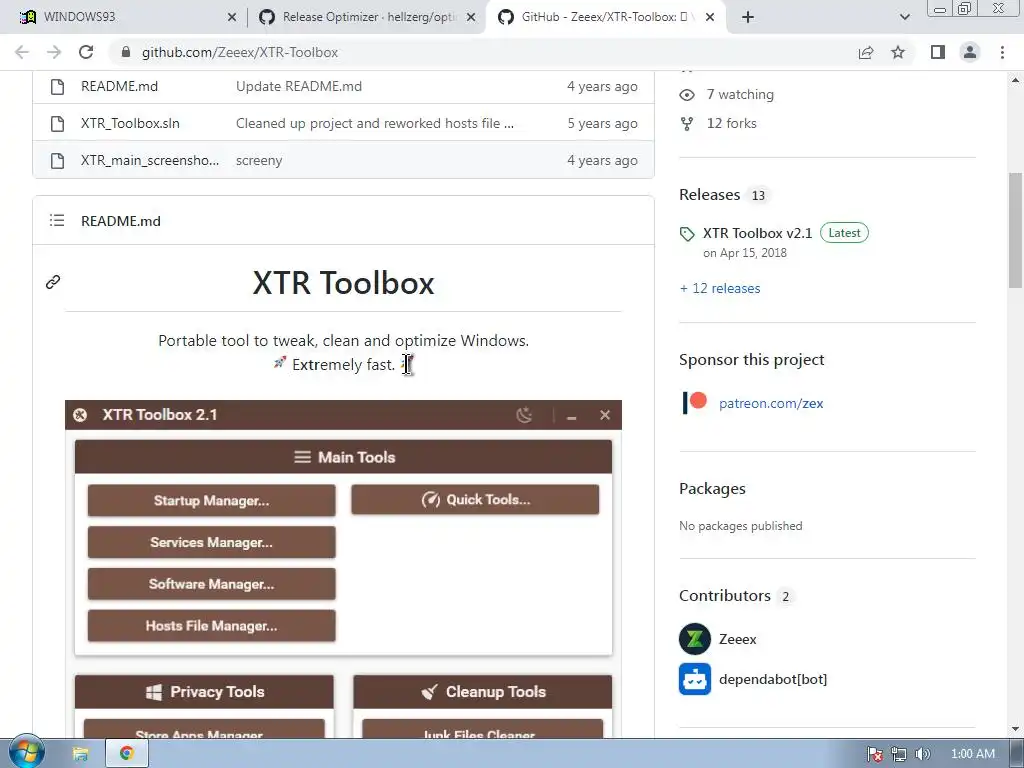
Task: Open the Packages heading link
Action: click(712, 488)
